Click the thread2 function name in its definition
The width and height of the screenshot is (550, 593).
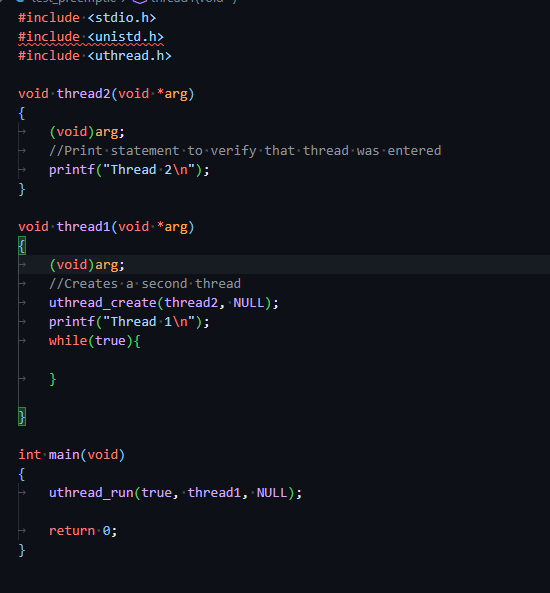pyautogui.click(x=83, y=94)
